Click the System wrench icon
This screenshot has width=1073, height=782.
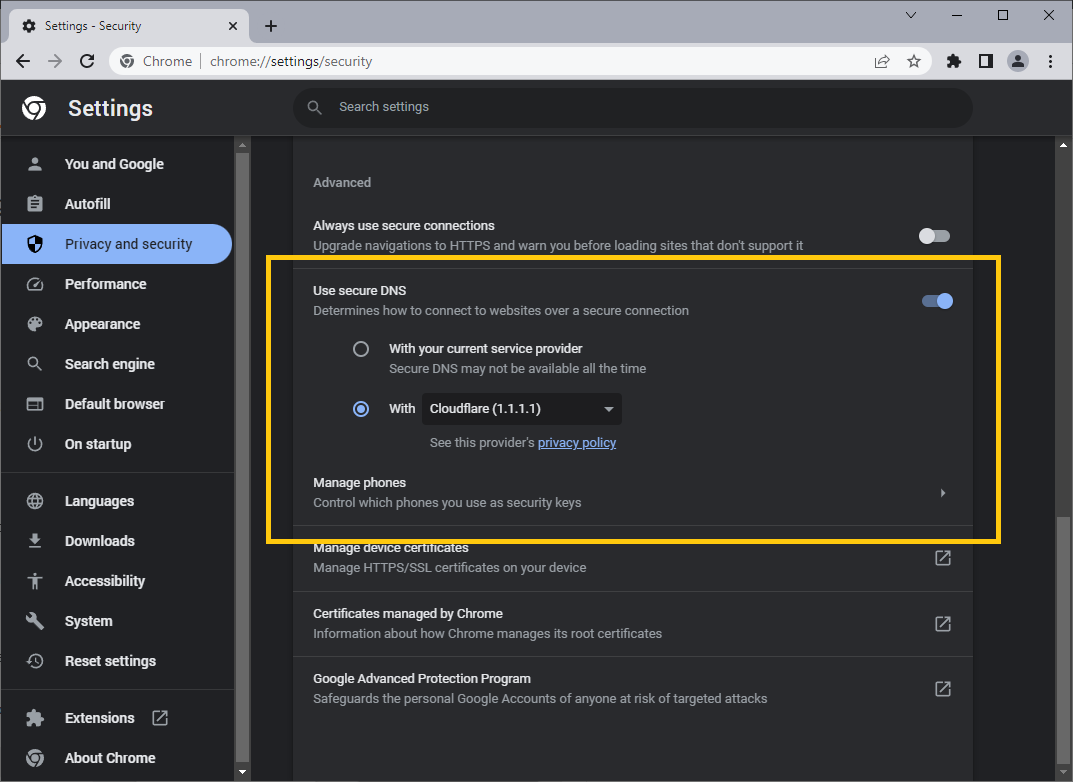coord(35,621)
